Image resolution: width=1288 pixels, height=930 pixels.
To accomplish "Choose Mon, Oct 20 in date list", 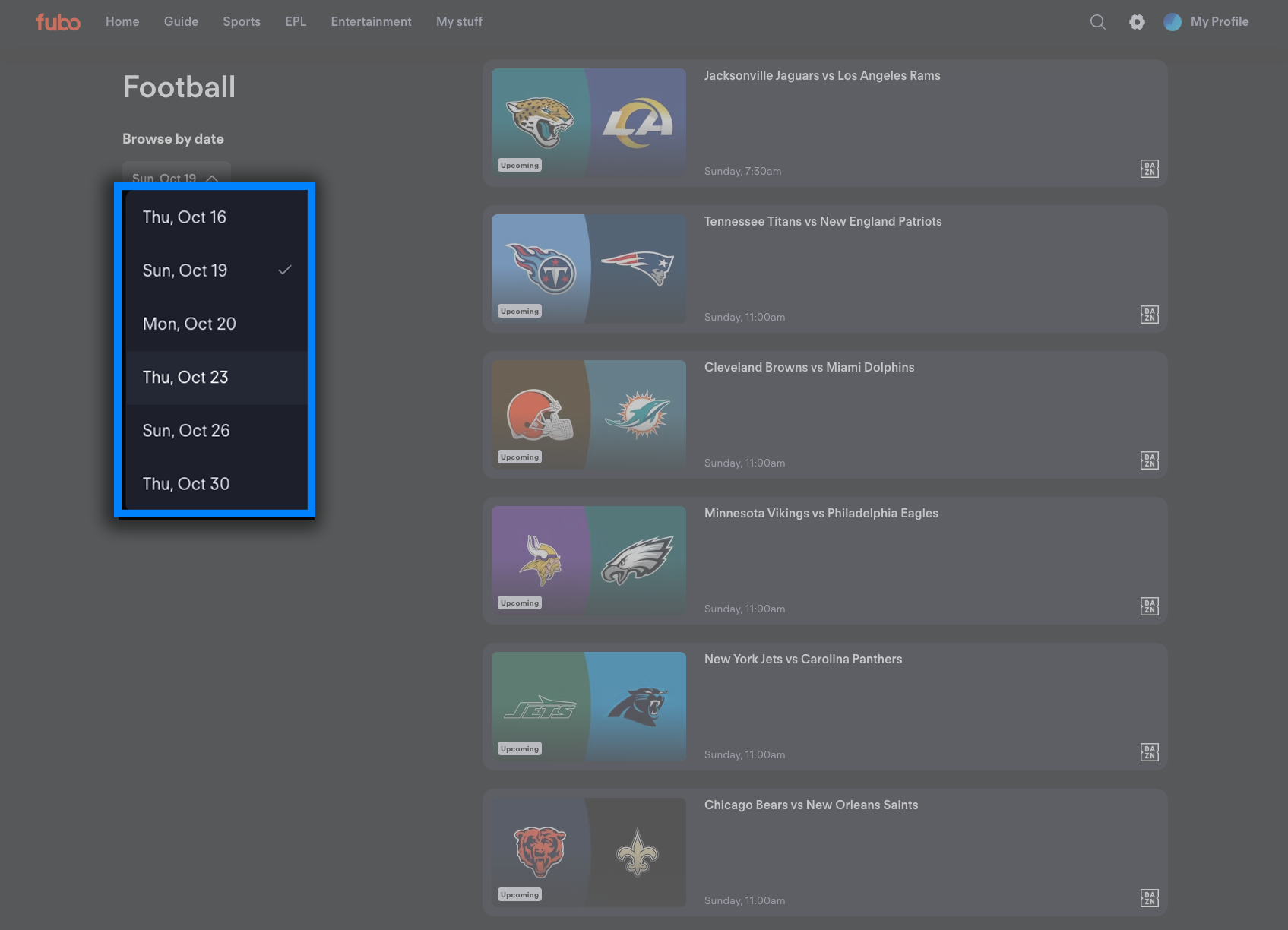I will (x=217, y=324).
